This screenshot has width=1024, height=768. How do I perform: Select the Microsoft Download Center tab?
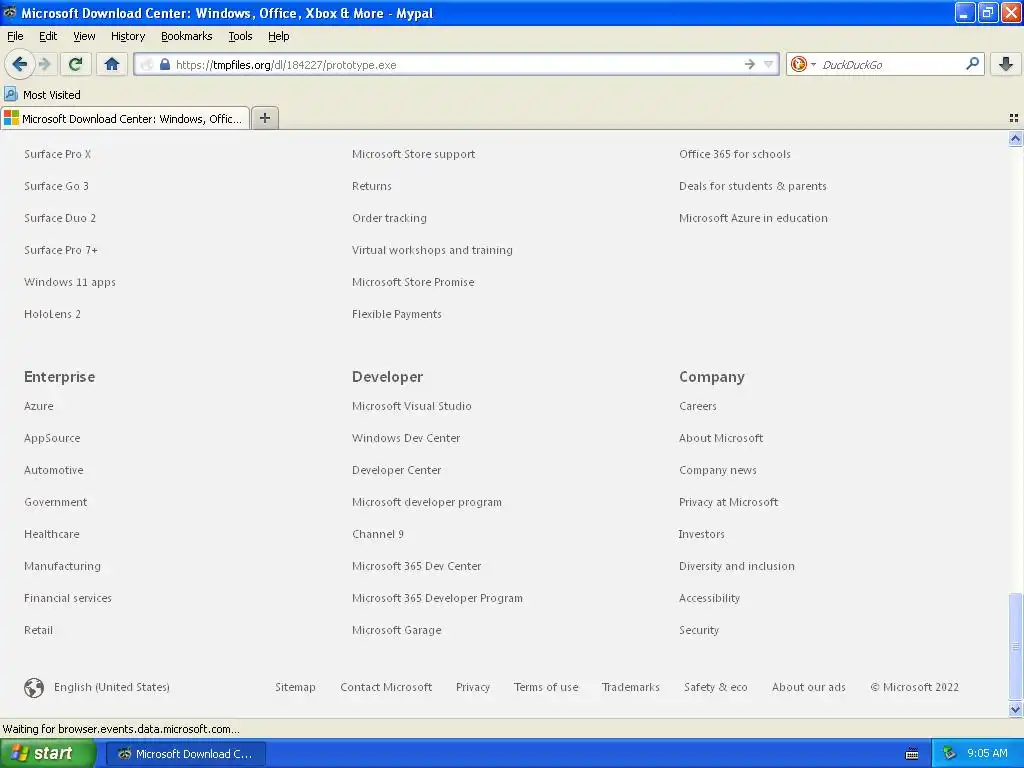coord(125,118)
